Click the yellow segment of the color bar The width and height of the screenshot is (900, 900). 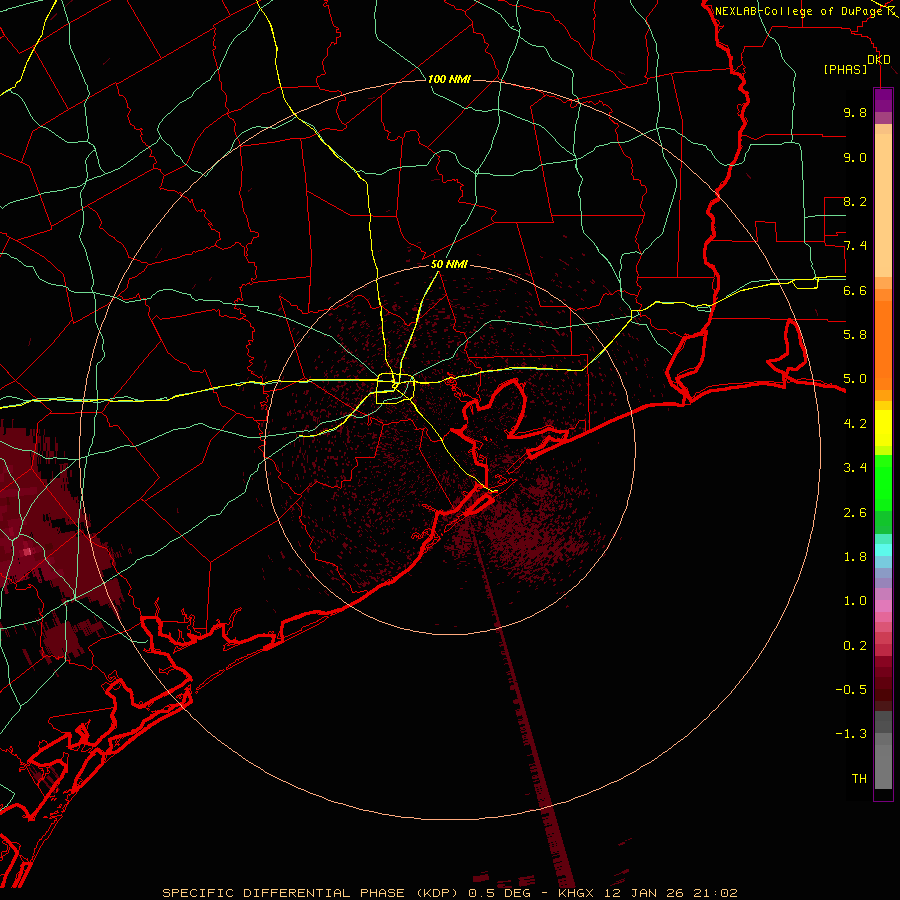[883, 428]
